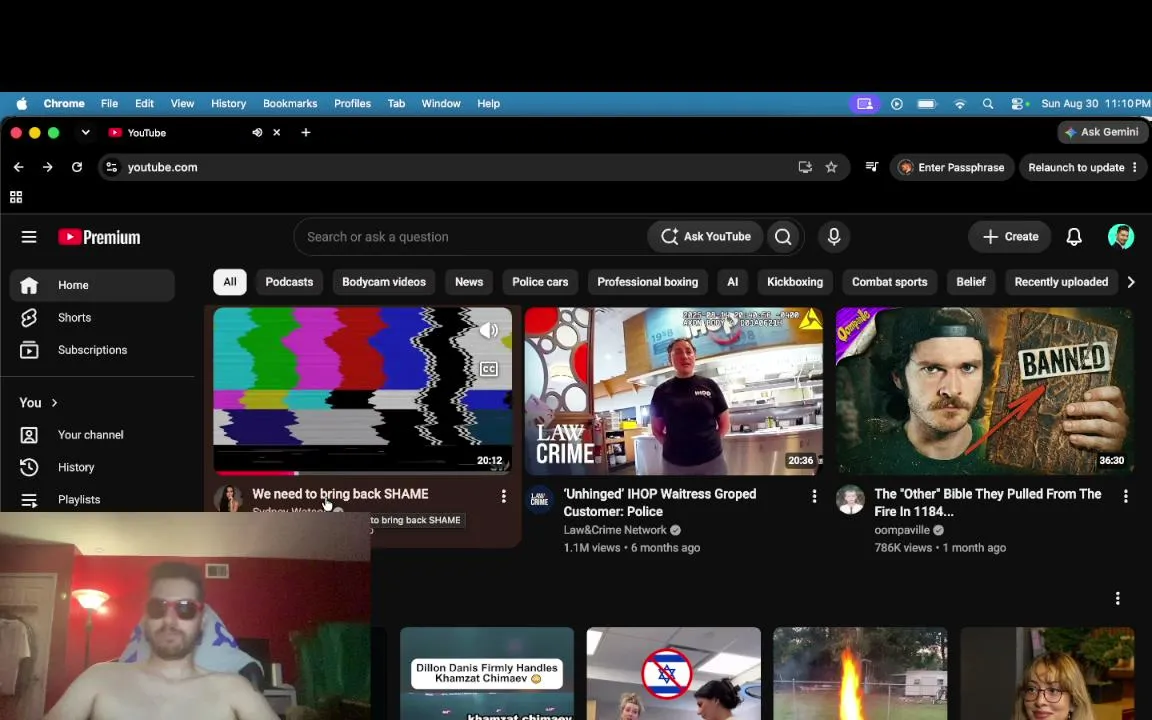Reload the YouTube page
This screenshot has height=720, width=1152.
[76, 168]
